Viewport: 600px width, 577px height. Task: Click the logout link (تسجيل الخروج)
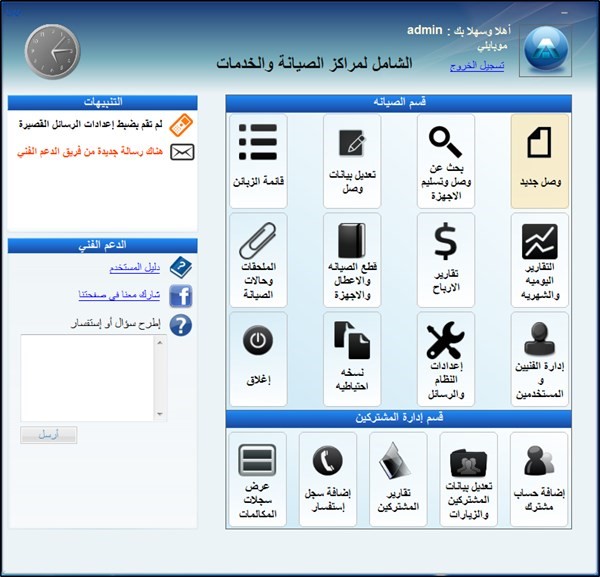pos(477,66)
